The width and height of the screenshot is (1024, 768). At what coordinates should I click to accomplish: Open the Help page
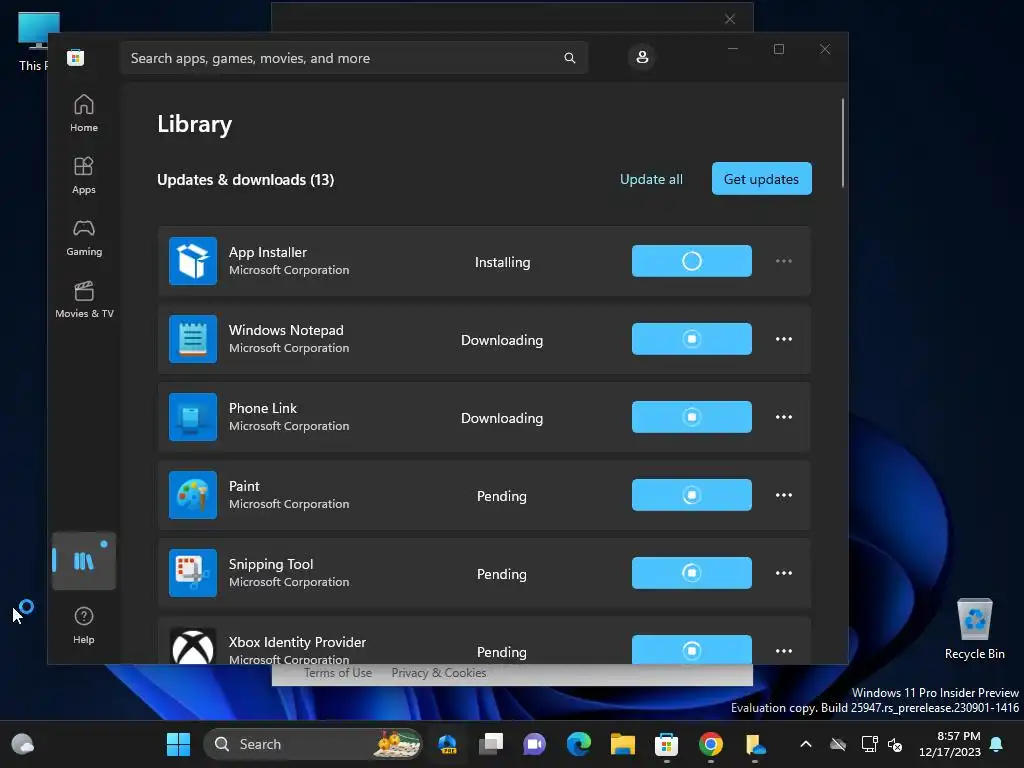(x=84, y=625)
